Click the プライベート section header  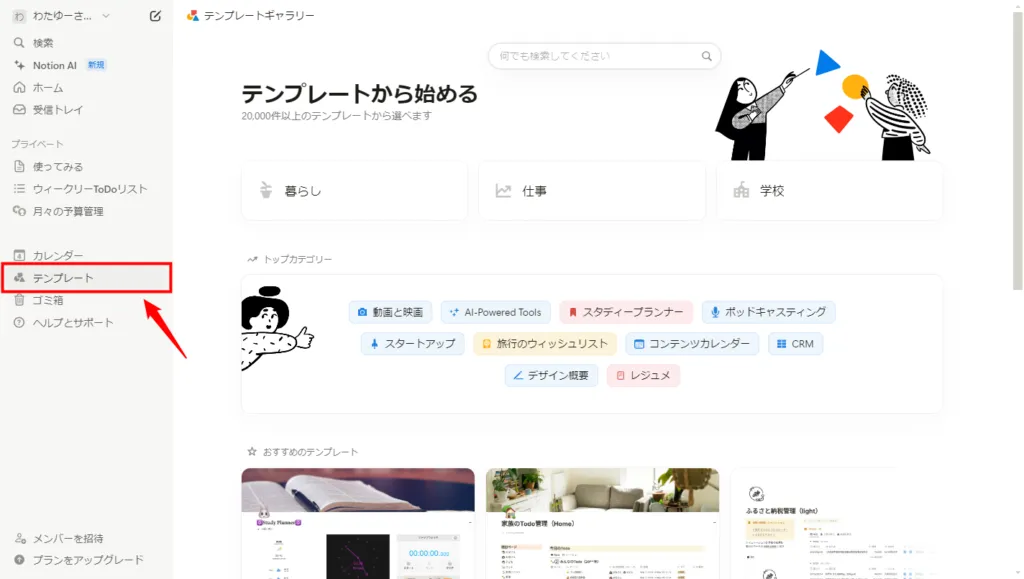tap(37, 144)
